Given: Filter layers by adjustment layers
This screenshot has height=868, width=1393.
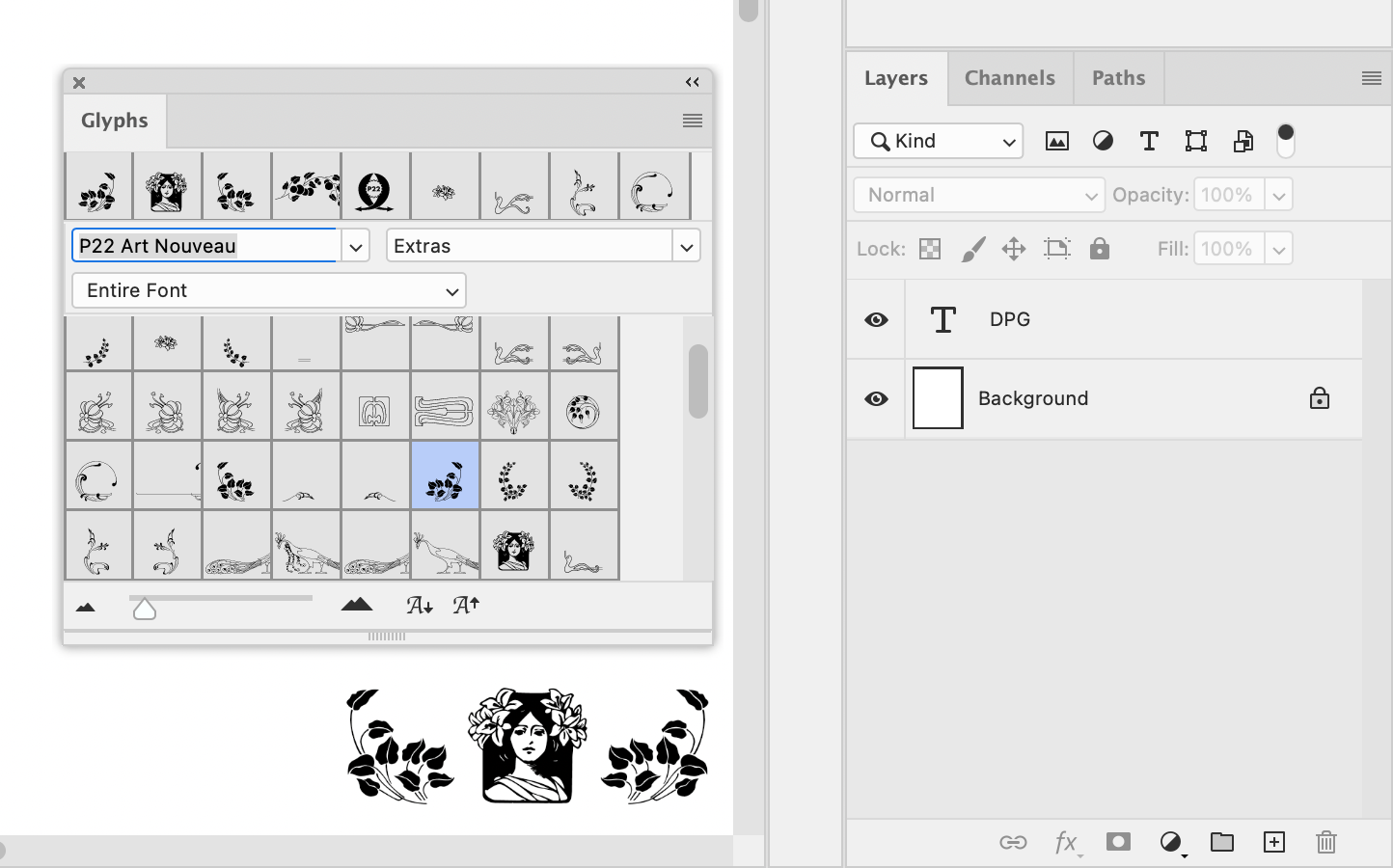Looking at the screenshot, I should (x=1103, y=141).
